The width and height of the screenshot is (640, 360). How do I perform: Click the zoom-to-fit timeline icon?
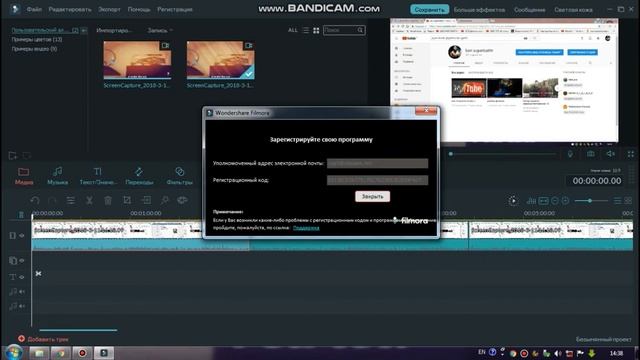point(543,200)
